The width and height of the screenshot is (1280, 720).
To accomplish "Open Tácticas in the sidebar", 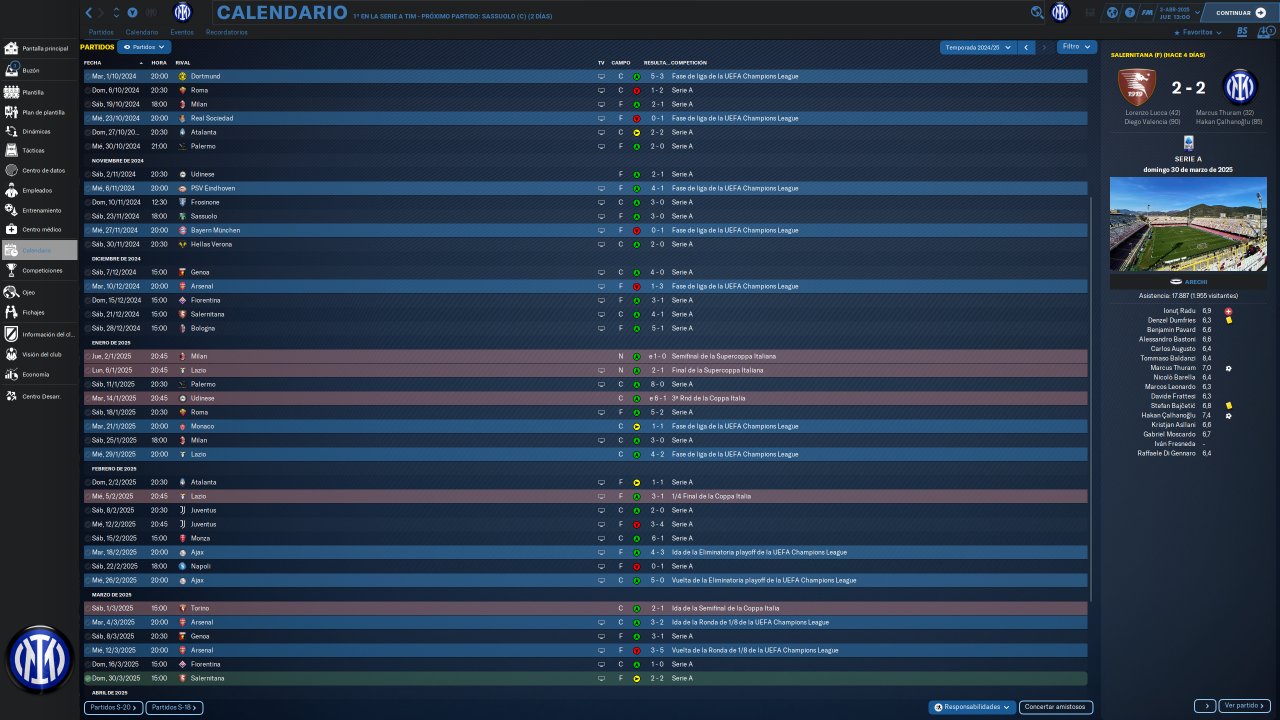I will pyautogui.click(x=38, y=151).
